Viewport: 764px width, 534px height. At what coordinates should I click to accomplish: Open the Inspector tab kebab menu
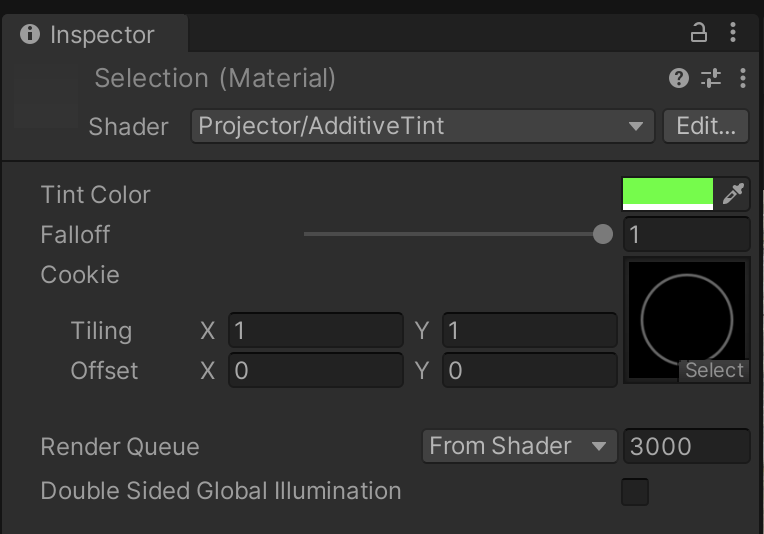coord(733,33)
